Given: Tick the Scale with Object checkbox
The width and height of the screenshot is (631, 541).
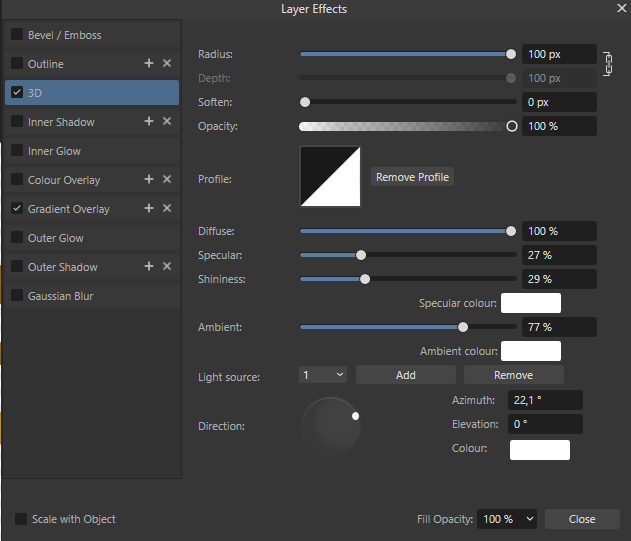Looking at the screenshot, I should (x=21, y=519).
